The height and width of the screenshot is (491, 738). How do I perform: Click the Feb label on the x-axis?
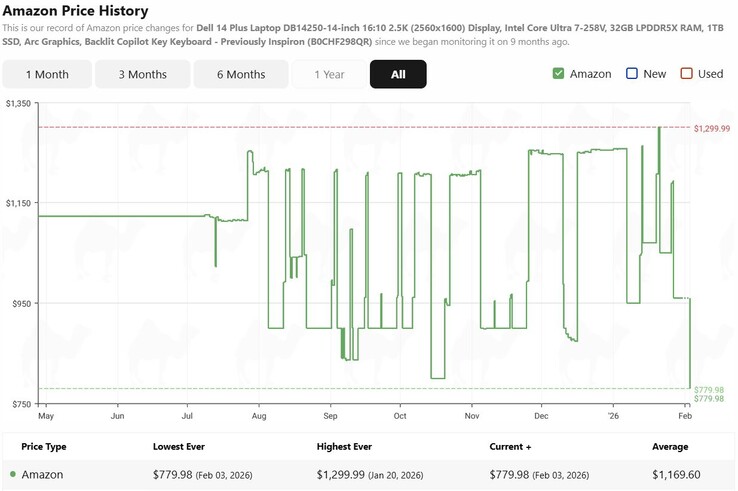(685, 416)
